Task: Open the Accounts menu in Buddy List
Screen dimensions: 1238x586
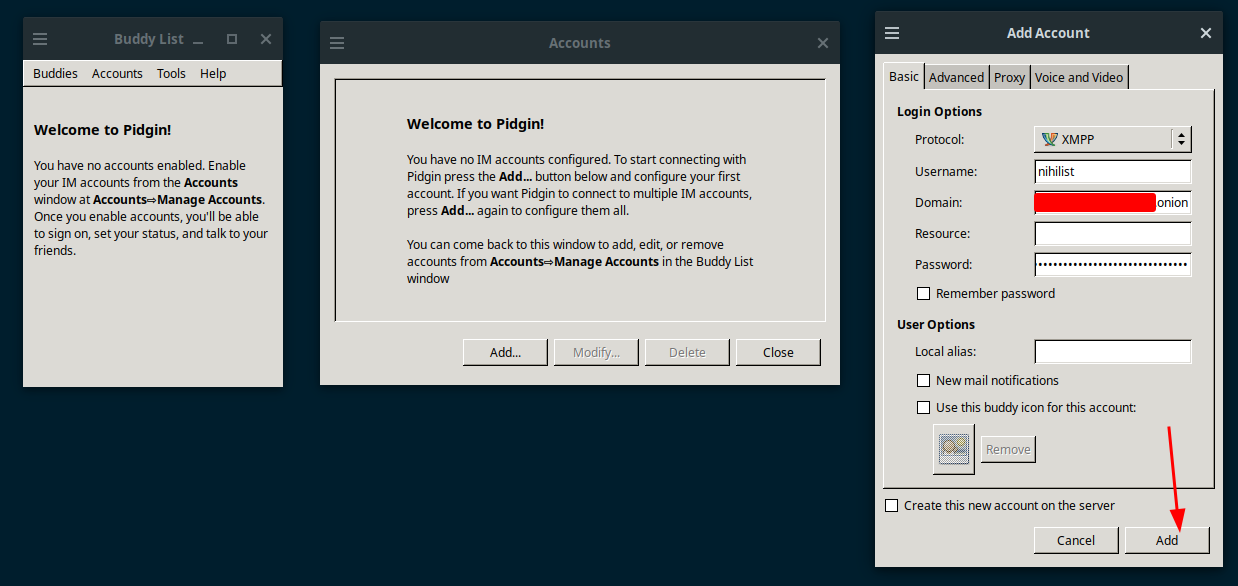Action: [117, 73]
